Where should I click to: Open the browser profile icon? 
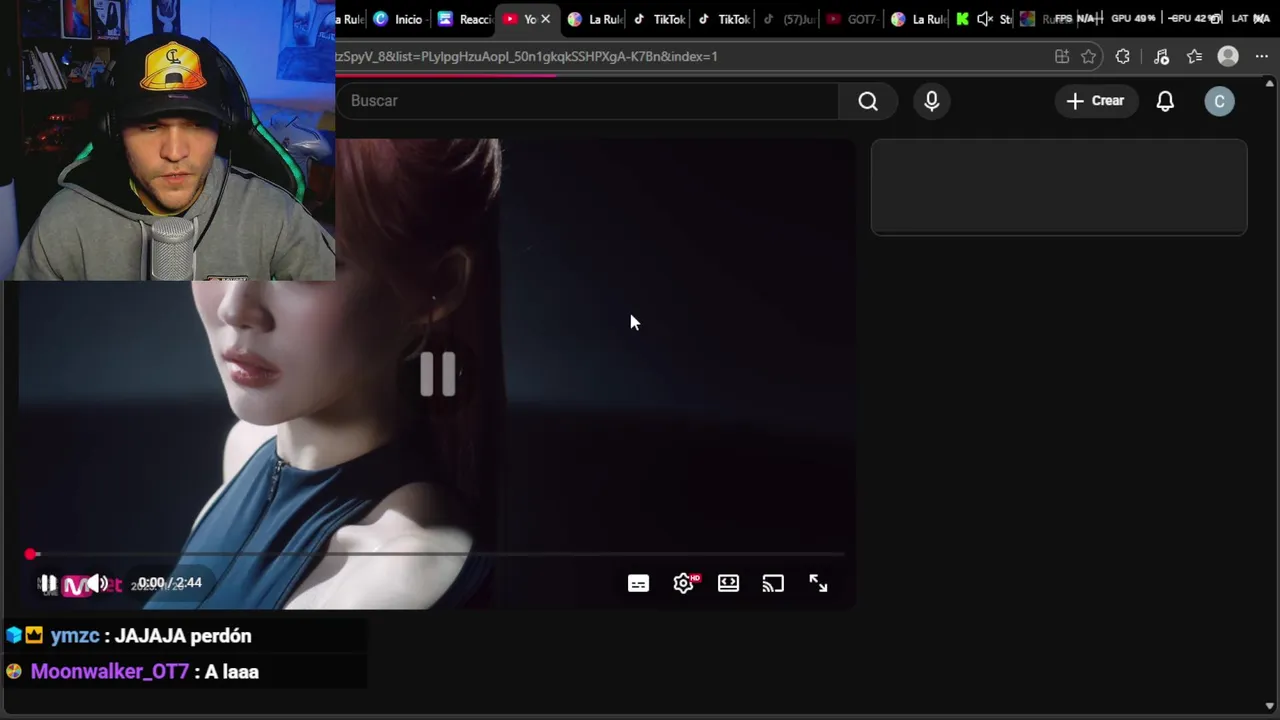coord(1228,57)
